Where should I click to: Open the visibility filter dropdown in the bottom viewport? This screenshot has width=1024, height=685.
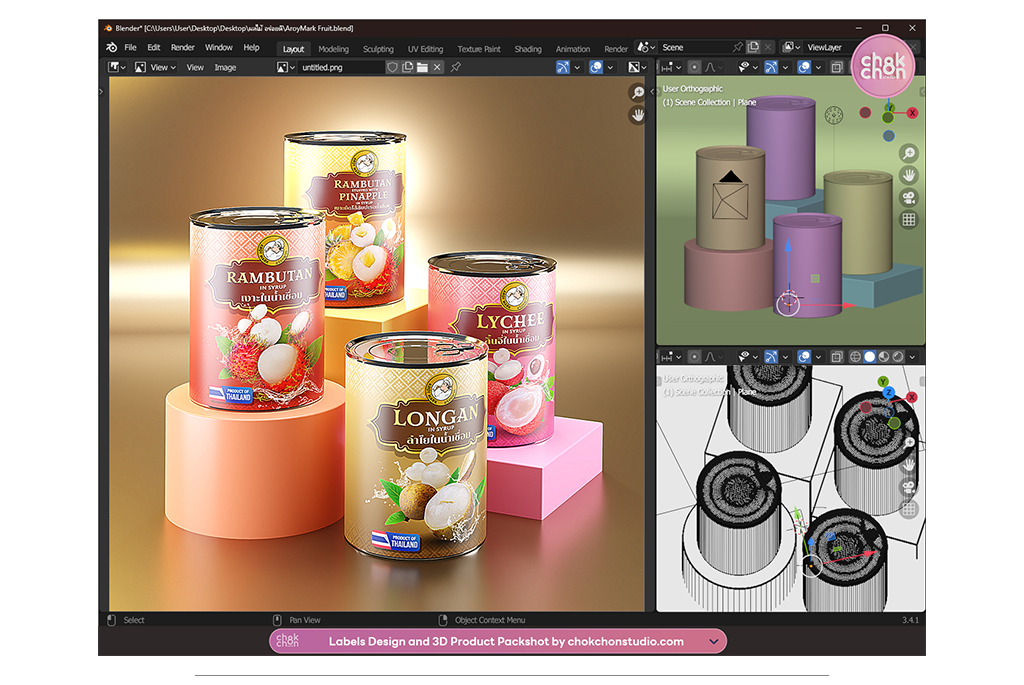747,357
